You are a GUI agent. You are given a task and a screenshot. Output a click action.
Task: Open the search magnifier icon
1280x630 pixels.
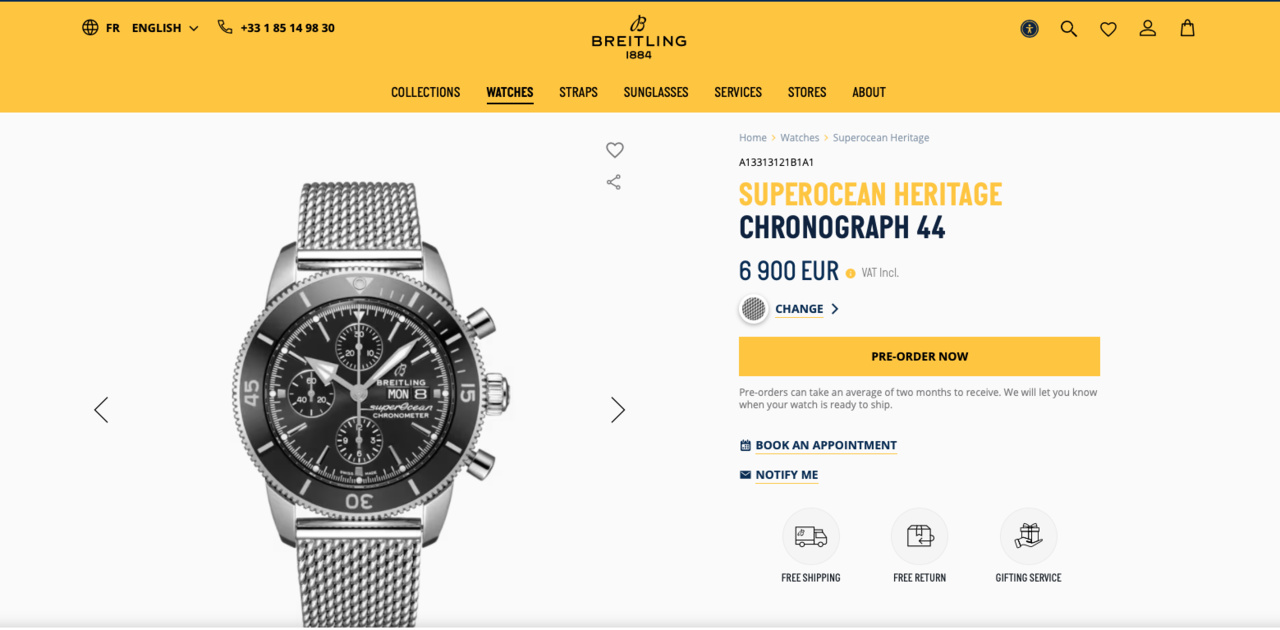click(x=1069, y=29)
